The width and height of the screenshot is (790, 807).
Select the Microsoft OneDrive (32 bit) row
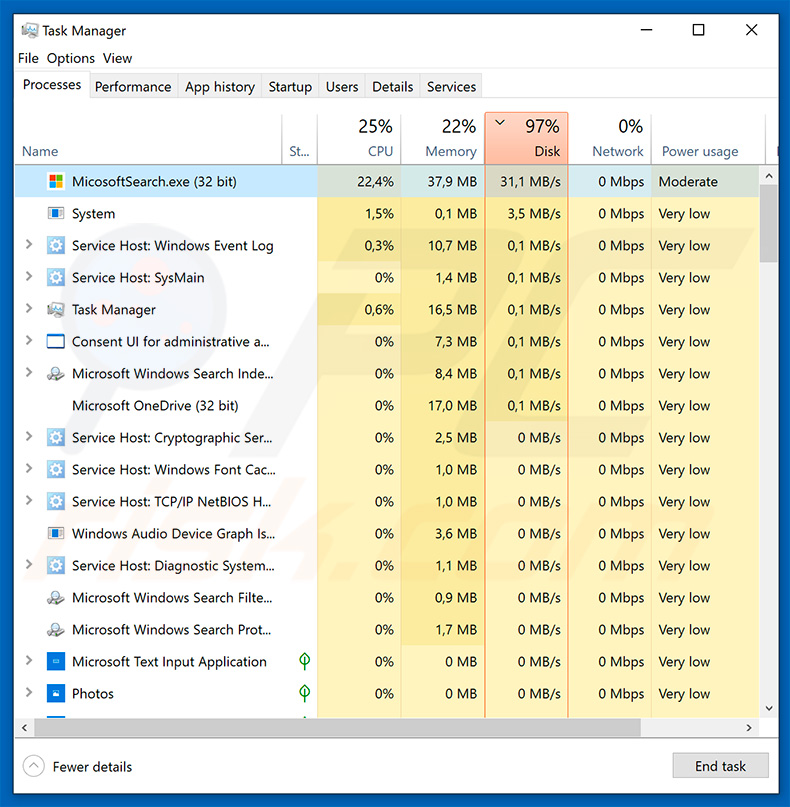387,406
